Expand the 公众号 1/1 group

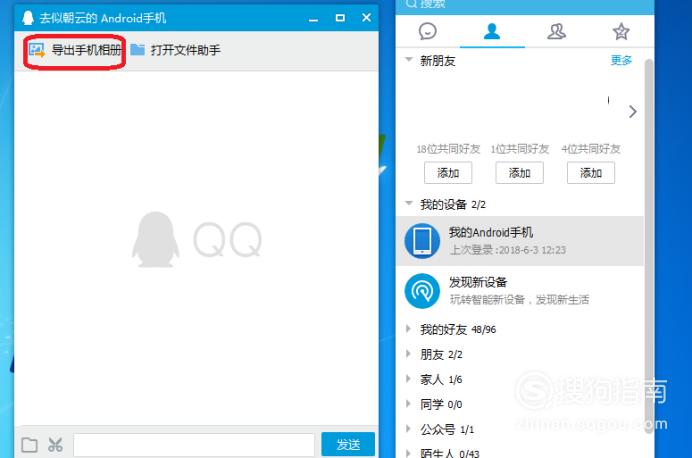408,428
